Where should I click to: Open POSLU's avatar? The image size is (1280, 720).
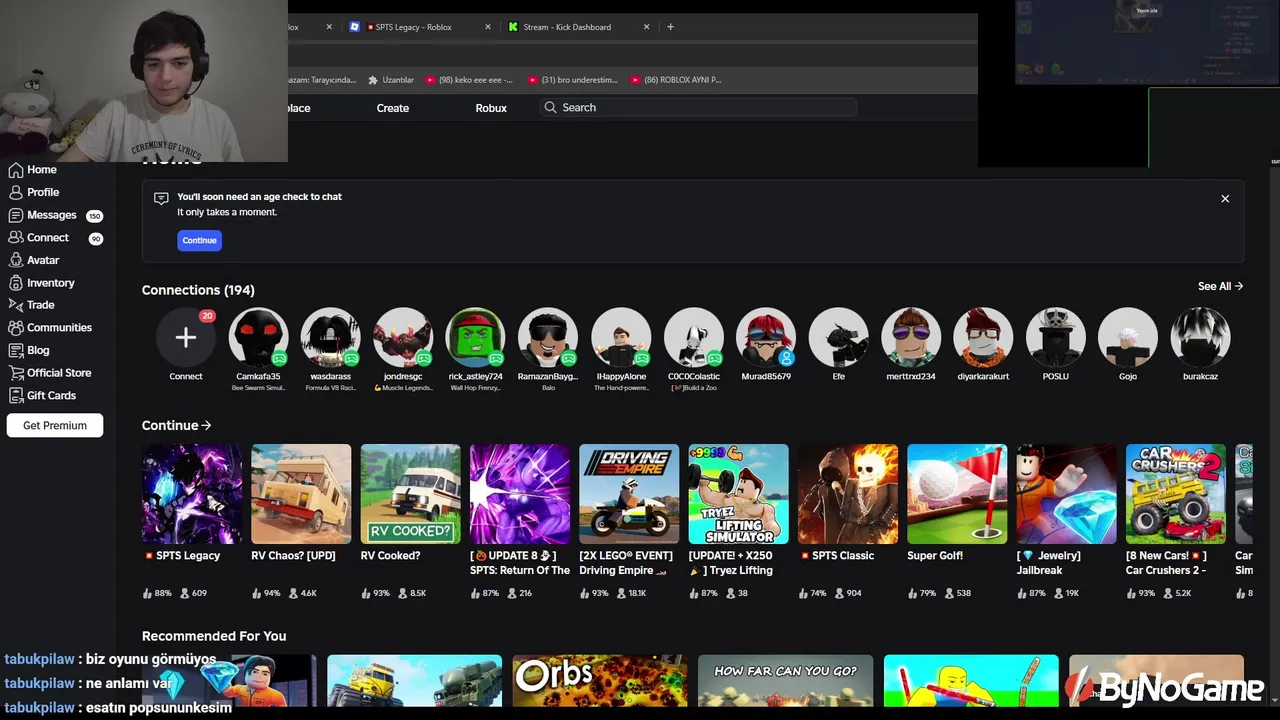pyautogui.click(x=1056, y=338)
